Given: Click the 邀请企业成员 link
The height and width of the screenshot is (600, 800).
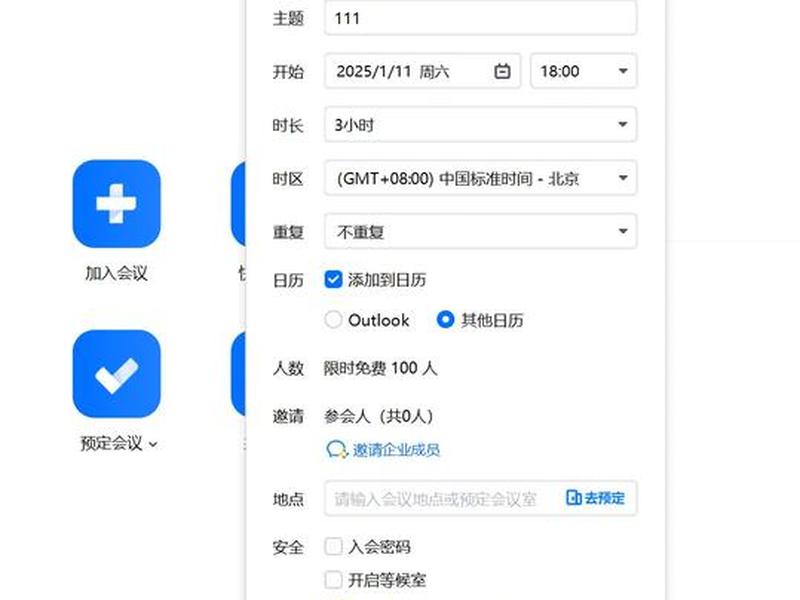Looking at the screenshot, I should 396,450.
